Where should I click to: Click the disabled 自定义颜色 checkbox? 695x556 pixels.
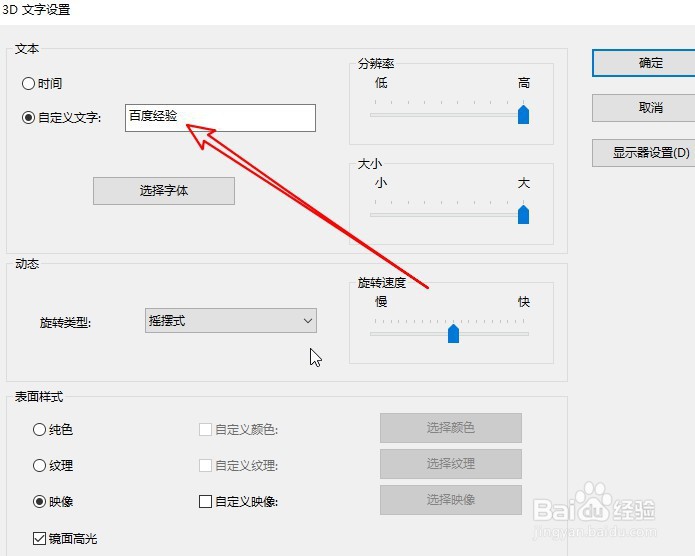(205, 429)
